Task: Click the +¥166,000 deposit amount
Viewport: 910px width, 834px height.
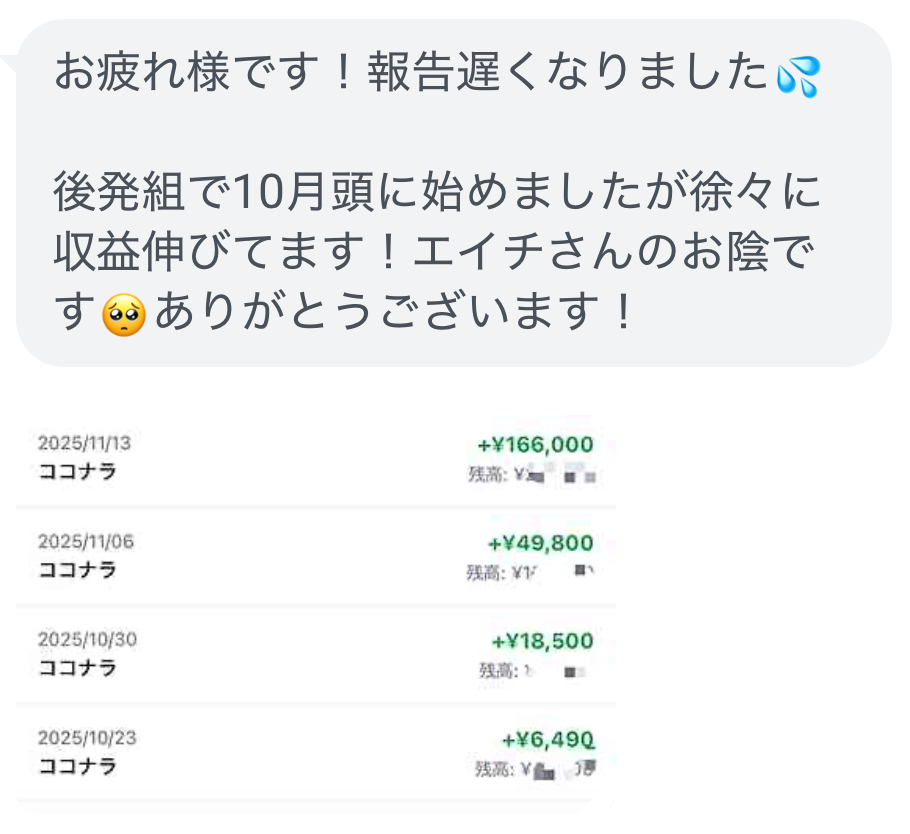Action: tap(535, 445)
